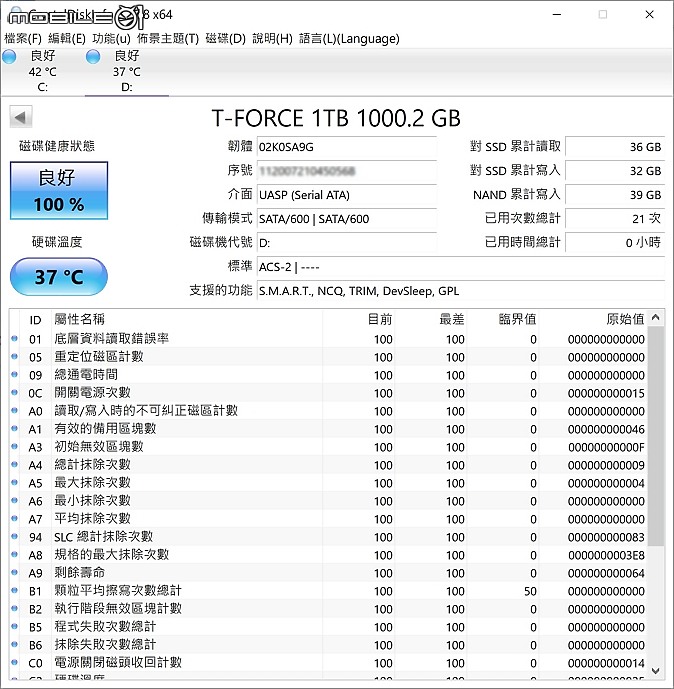Click the total host reads value 36 GB

(615, 147)
